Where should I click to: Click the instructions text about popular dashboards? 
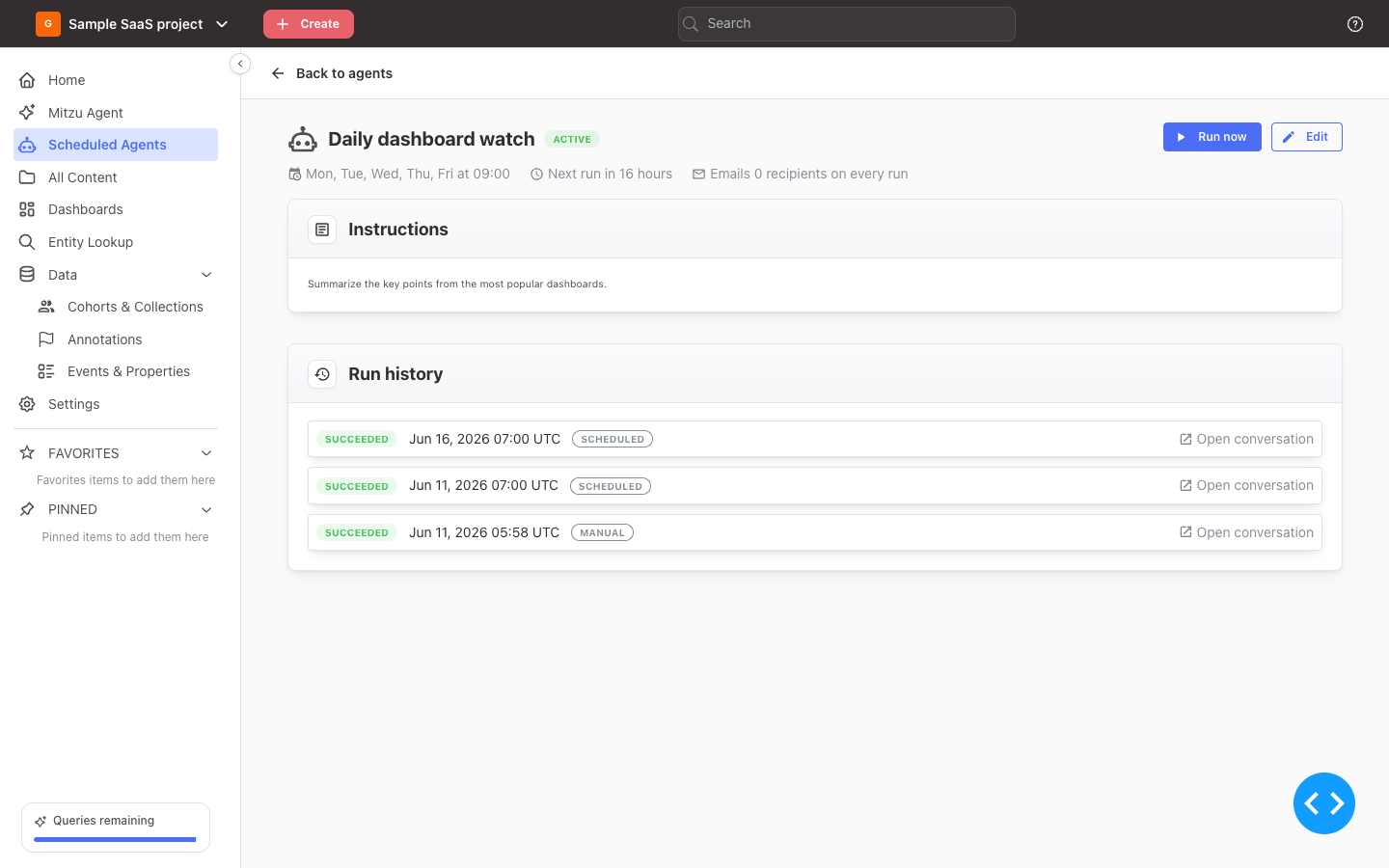(457, 285)
